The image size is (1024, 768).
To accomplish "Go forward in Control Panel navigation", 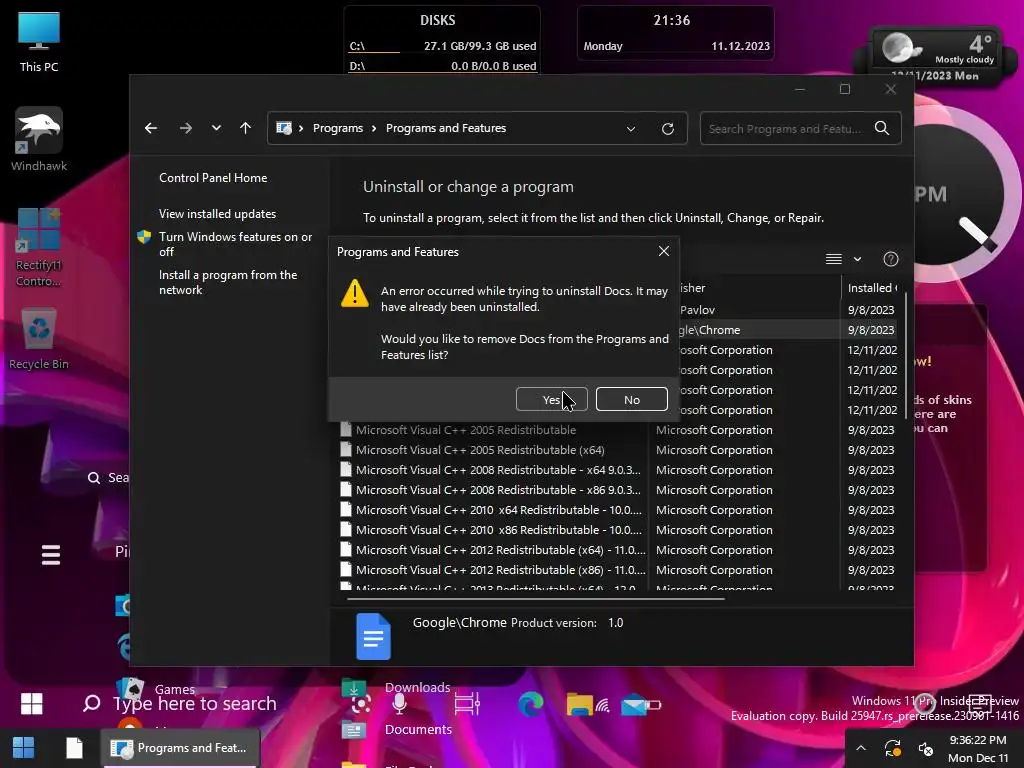I will 185,128.
